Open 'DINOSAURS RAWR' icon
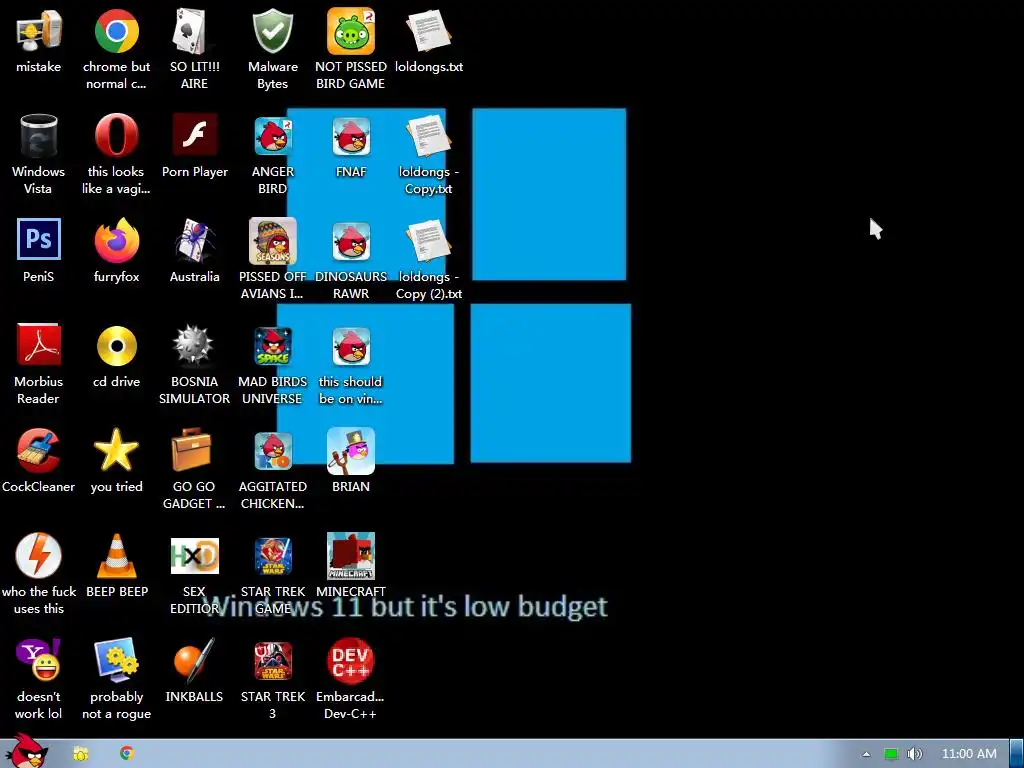Viewport: 1024px width, 768px height. [x=351, y=241]
